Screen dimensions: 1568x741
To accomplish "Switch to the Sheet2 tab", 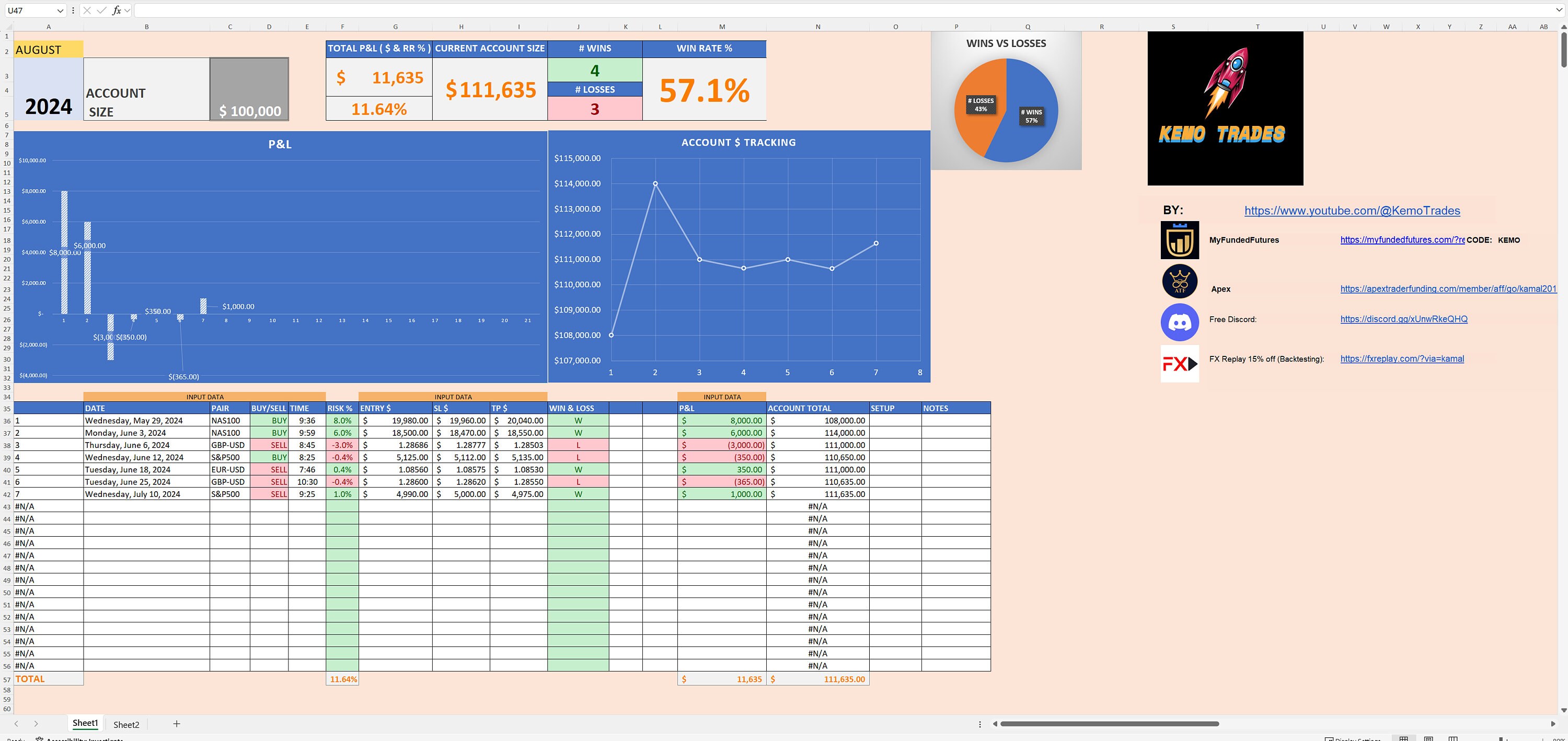I will point(126,725).
